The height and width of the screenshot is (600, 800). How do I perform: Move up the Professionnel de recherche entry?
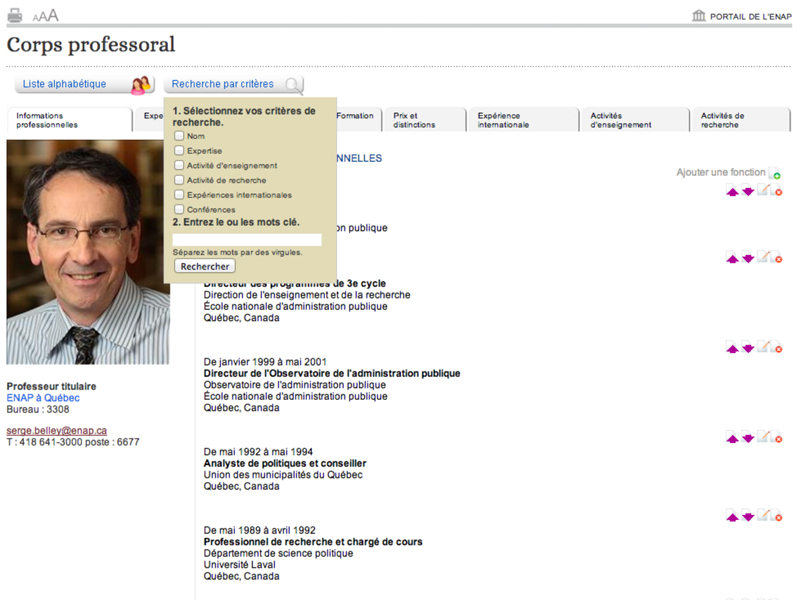[x=732, y=516]
